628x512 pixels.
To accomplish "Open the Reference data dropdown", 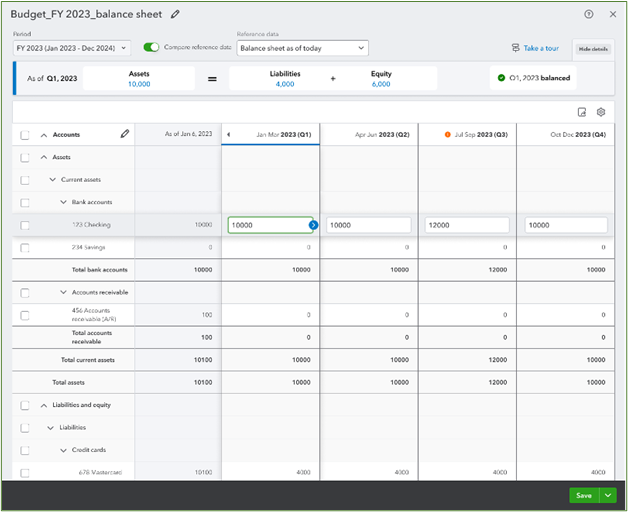I will point(302,48).
